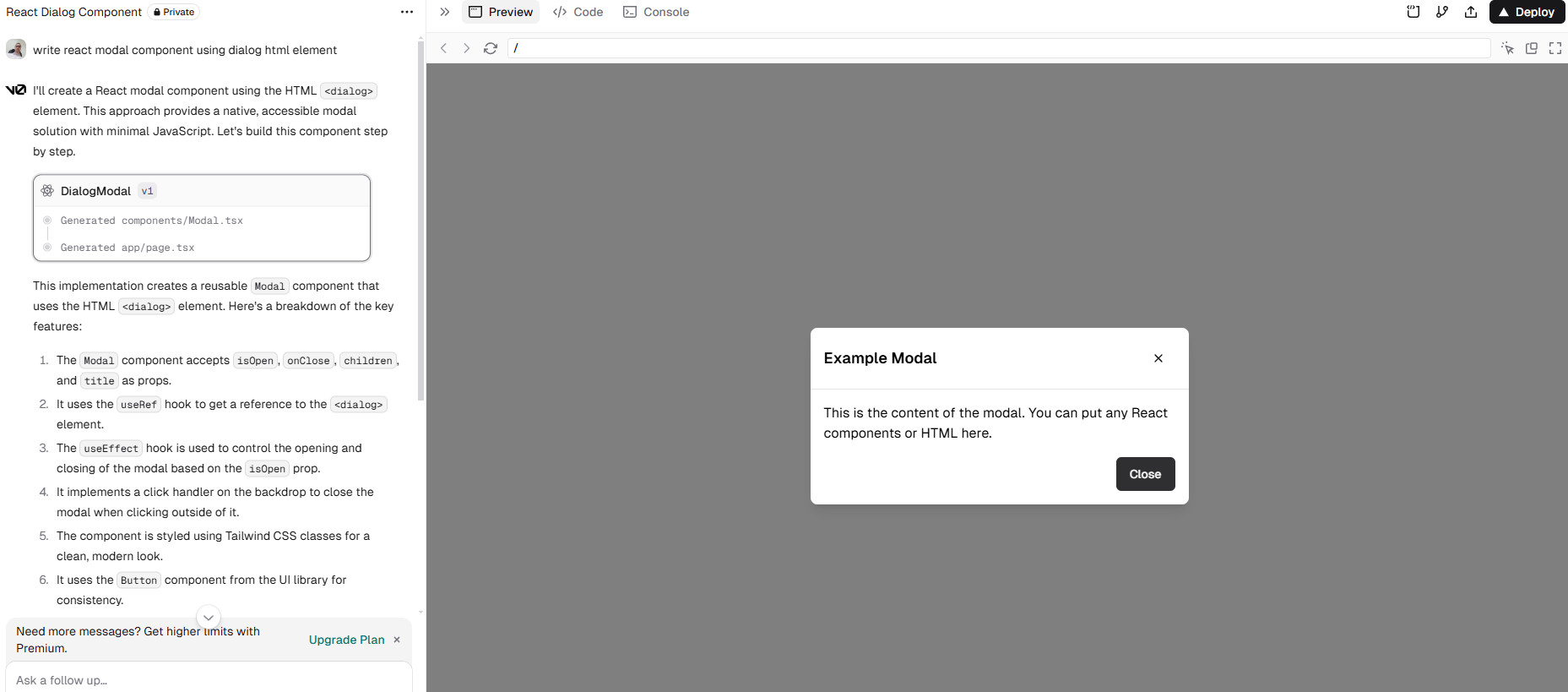Dismiss the Premium upgrade banner
The height and width of the screenshot is (692, 1568).
click(397, 640)
